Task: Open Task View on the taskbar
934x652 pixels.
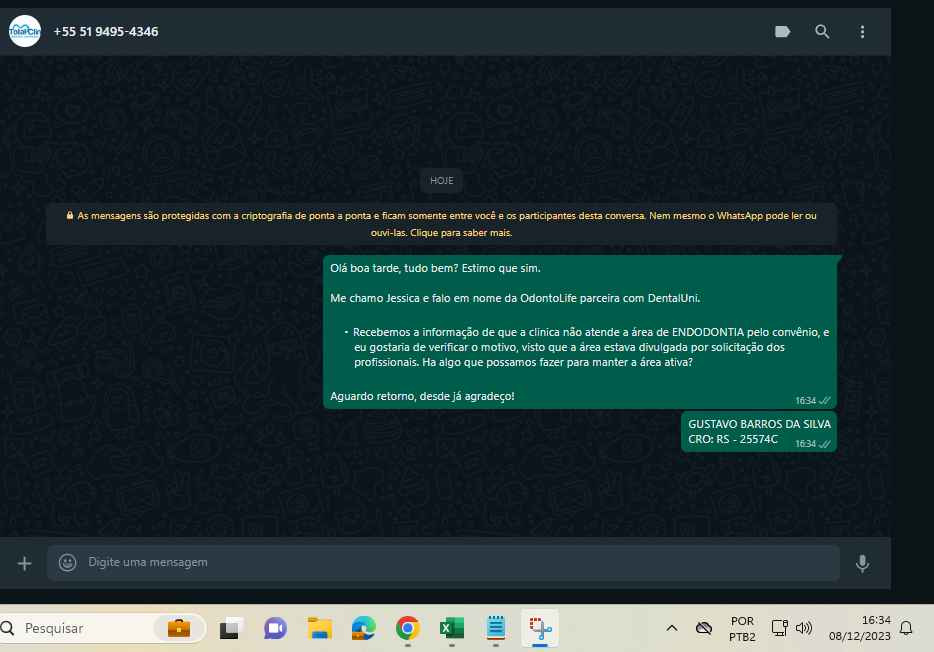Action: (232, 628)
